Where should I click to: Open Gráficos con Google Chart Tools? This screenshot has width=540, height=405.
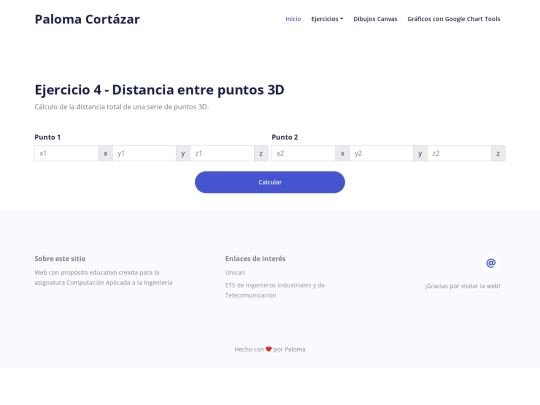point(454,19)
